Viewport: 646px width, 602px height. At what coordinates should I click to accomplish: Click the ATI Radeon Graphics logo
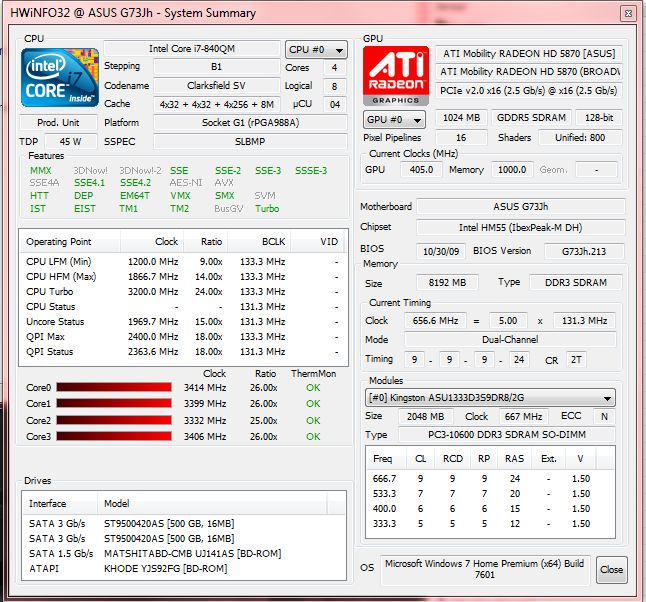396,76
